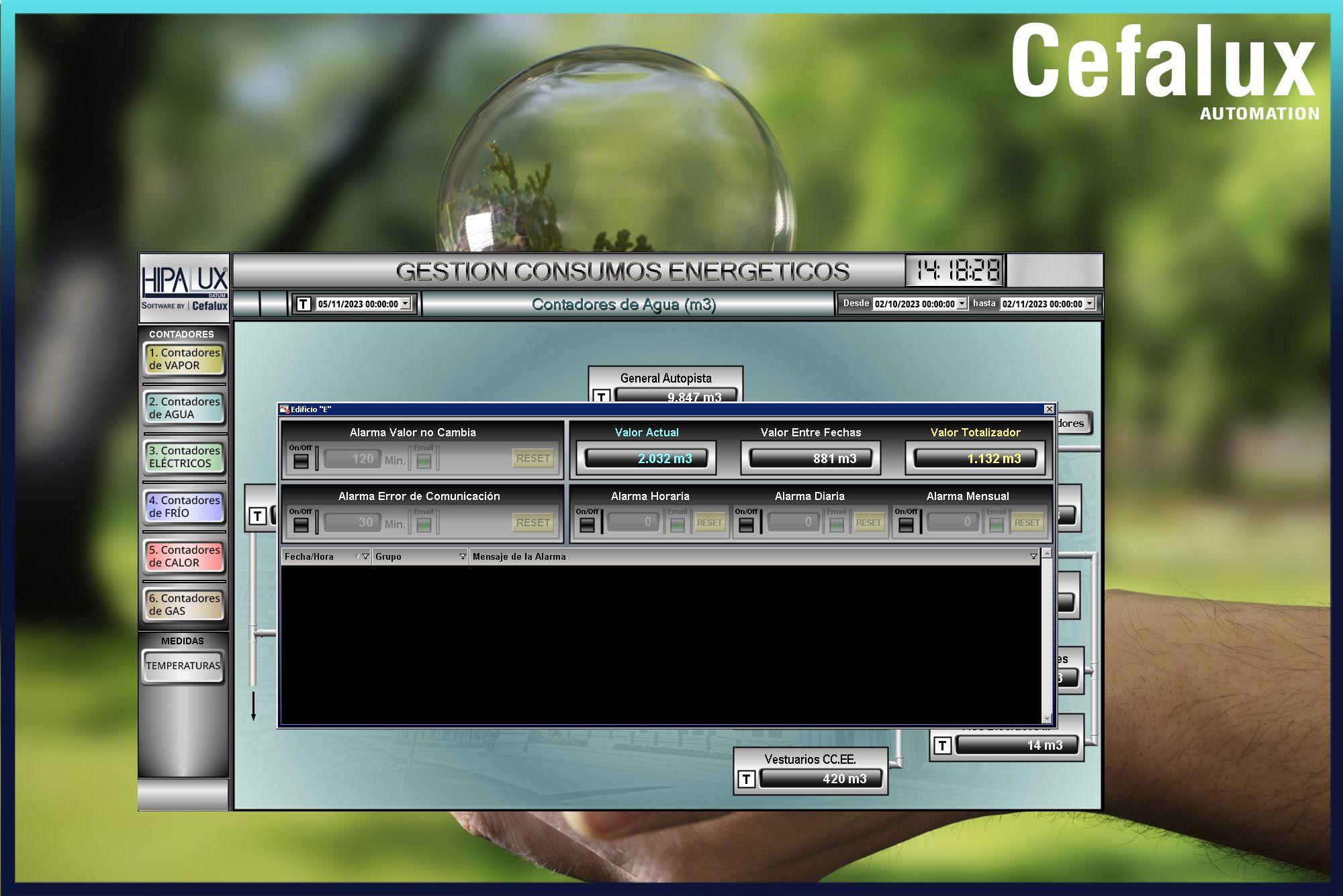The width and height of the screenshot is (1343, 896).
Task: Click the T icon next to 14 m3
Action: (x=943, y=745)
